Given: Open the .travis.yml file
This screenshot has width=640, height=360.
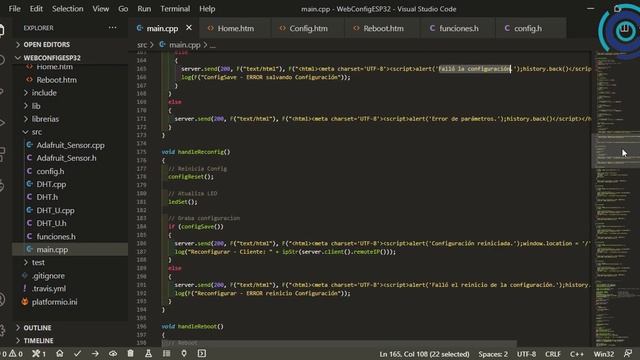Looking at the screenshot, I should pos(49,289).
